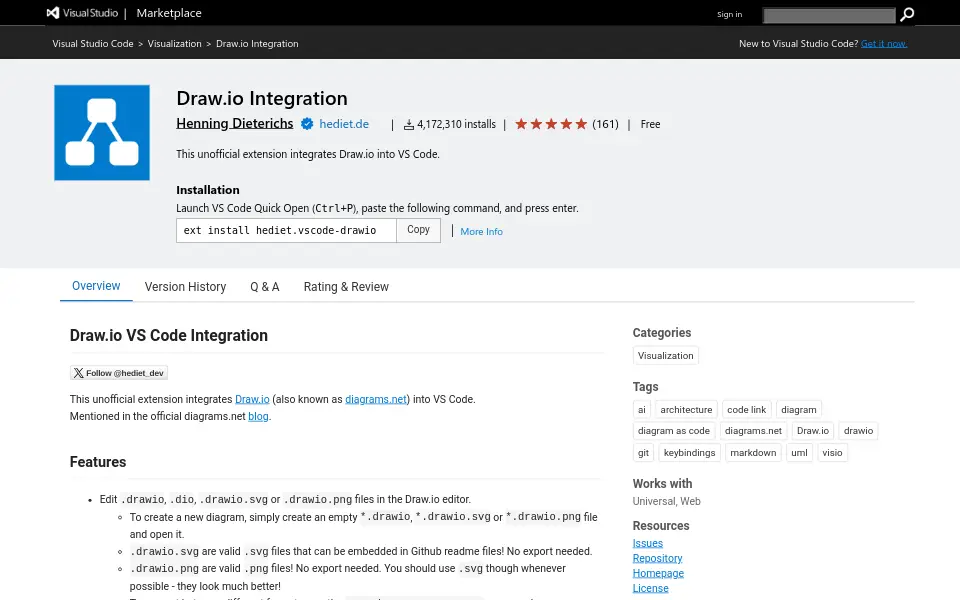
Task: Select the 'git' tag
Action: click(643, 453)
